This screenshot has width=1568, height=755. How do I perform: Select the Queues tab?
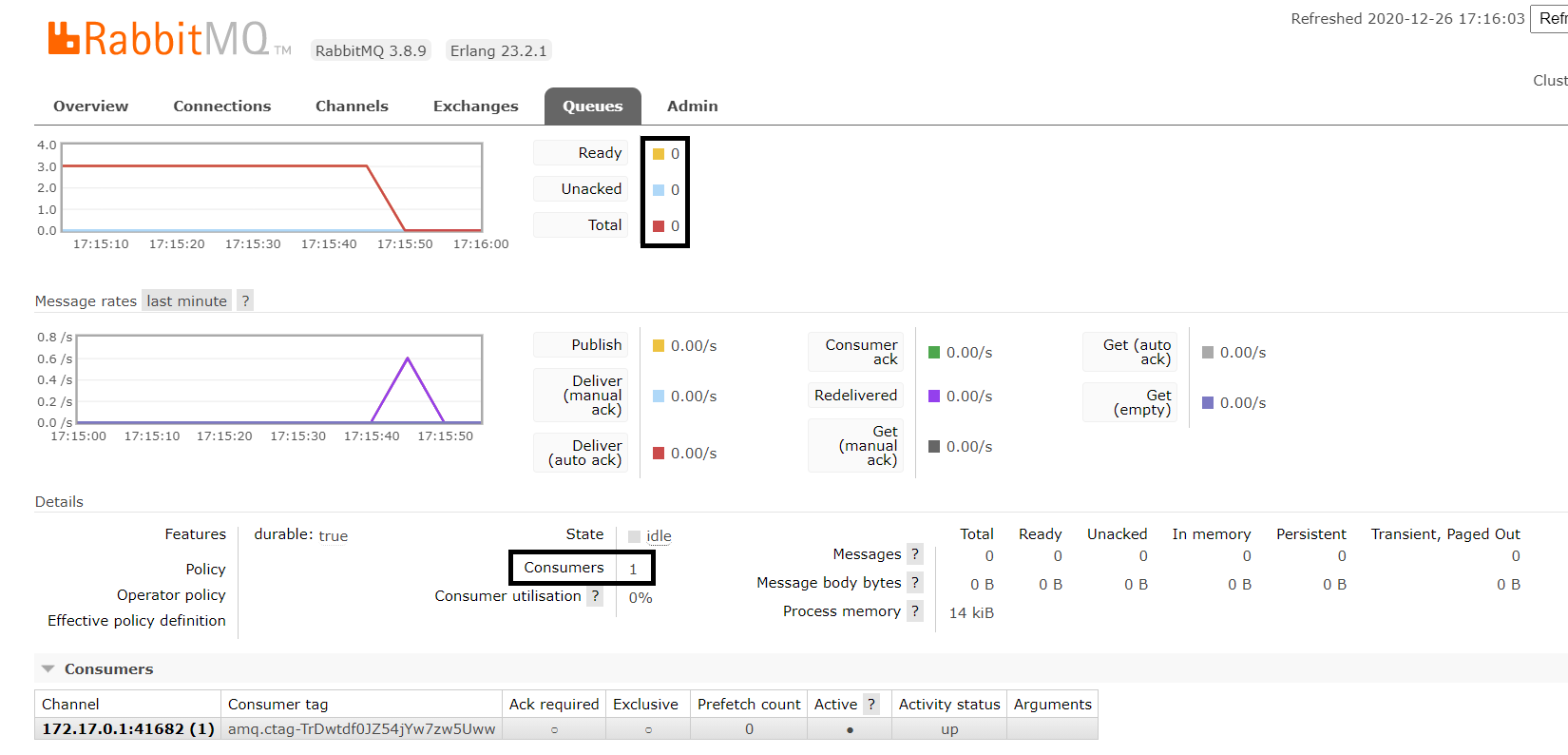[593, 106]
